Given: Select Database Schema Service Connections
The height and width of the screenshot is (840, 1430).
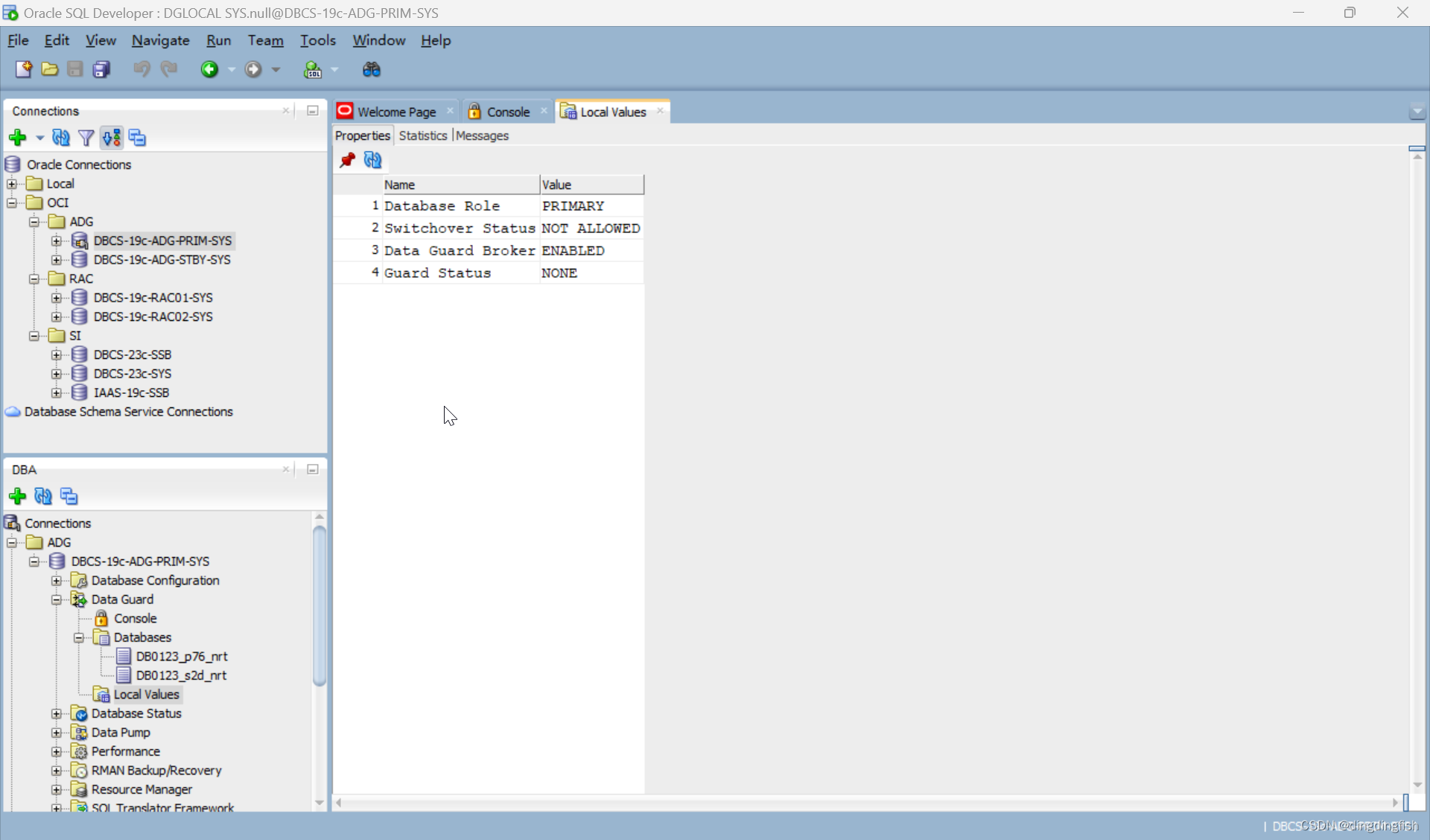Looking at the screenshot, I should tap(128, 412).
